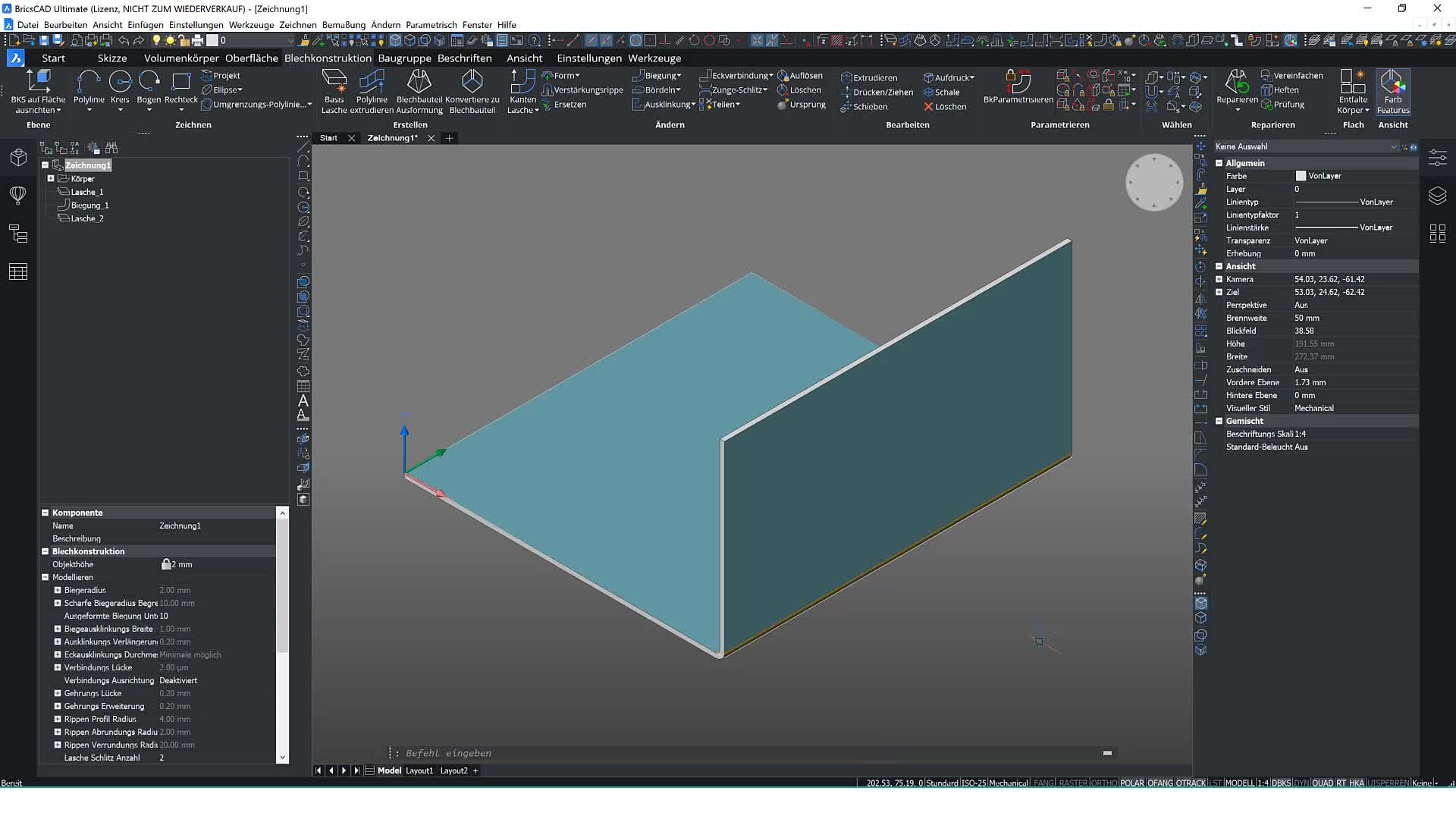Screen dimensions: 1456x819
Task: Click the Linienstärke VonLayer line preview
Action: pos(1326,227)
